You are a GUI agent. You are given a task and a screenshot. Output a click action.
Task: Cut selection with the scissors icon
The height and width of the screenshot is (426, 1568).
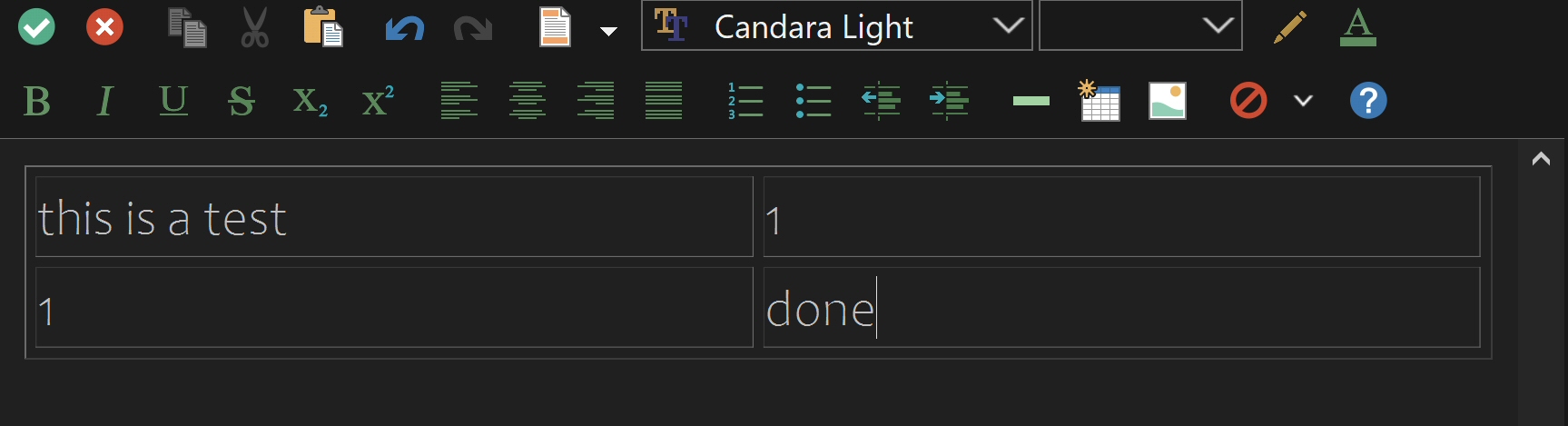point(254,27)
